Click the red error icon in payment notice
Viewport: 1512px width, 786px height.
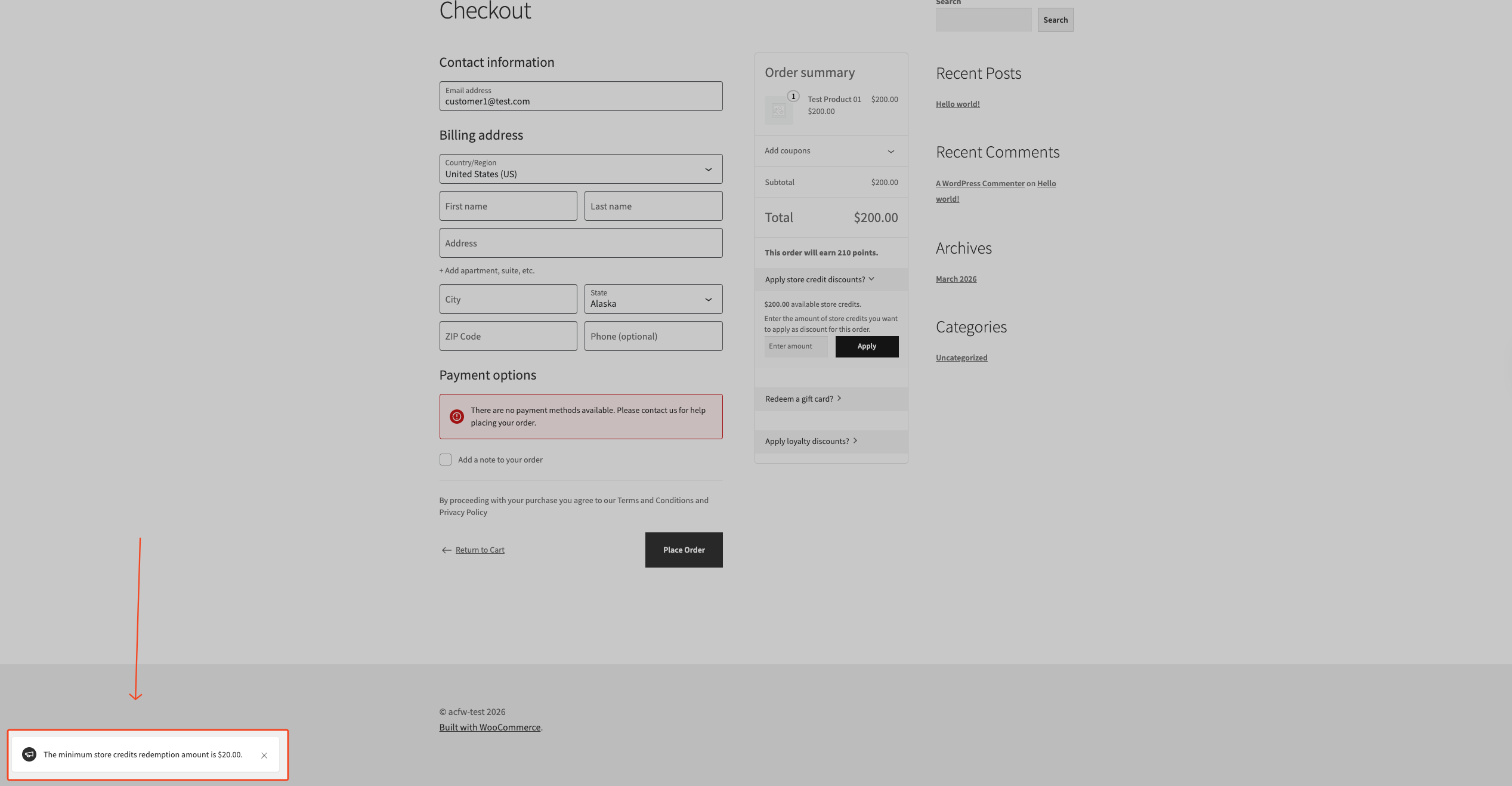(x=457, y=417)
